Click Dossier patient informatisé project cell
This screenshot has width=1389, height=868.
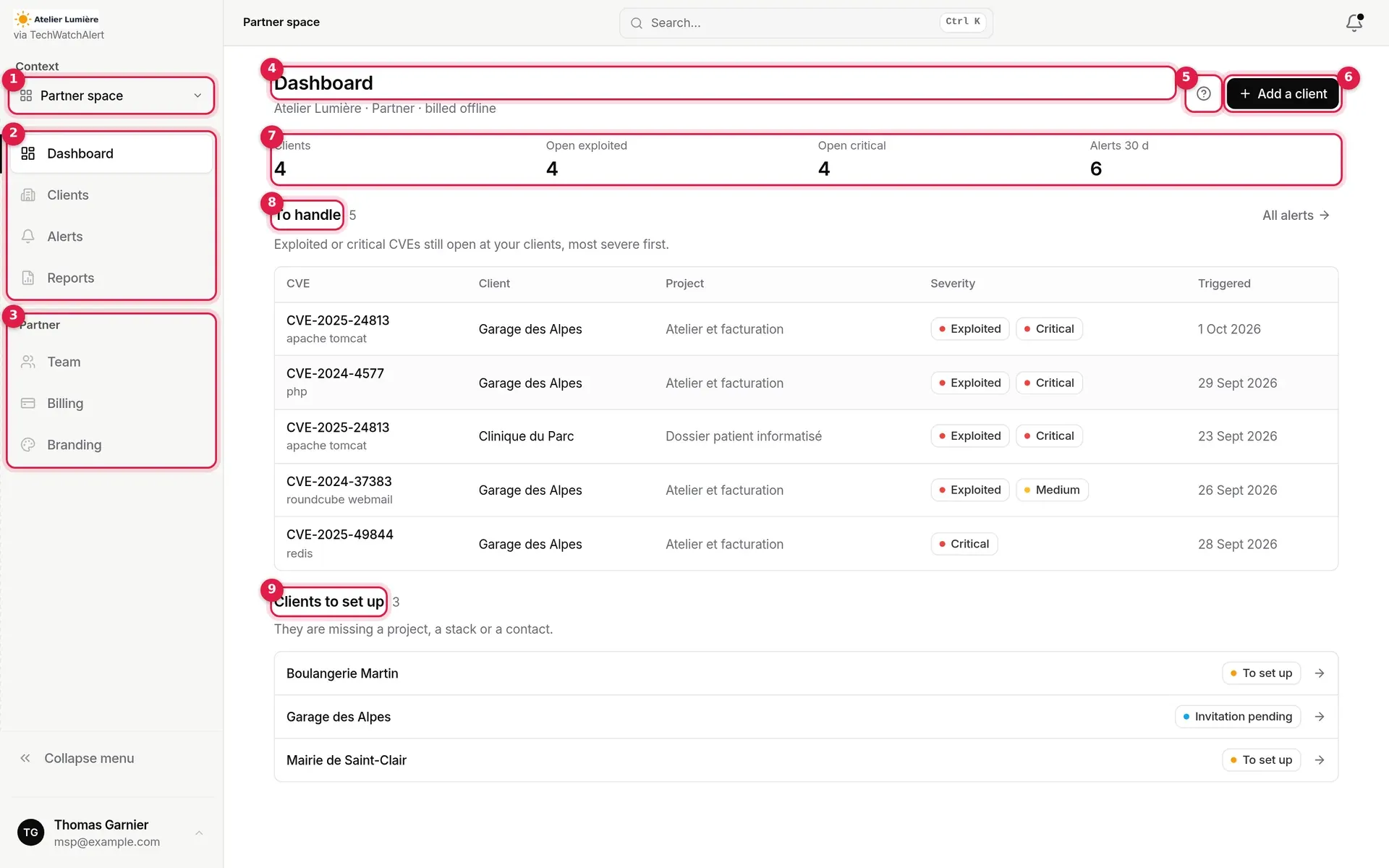[744, 436]
